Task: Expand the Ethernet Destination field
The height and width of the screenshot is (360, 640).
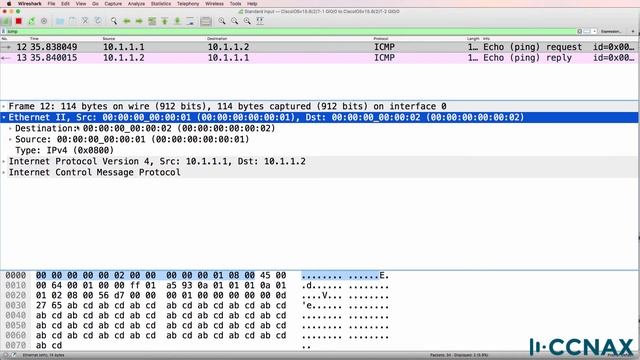Action: (x=10, y=129)
